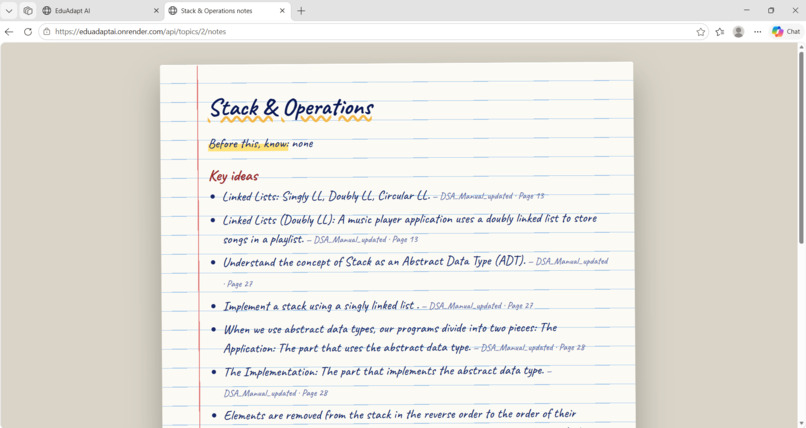This screenshot has width=806, height=428.
Task: Open the tab search dropdown arrow
Action: coord(9,10)
